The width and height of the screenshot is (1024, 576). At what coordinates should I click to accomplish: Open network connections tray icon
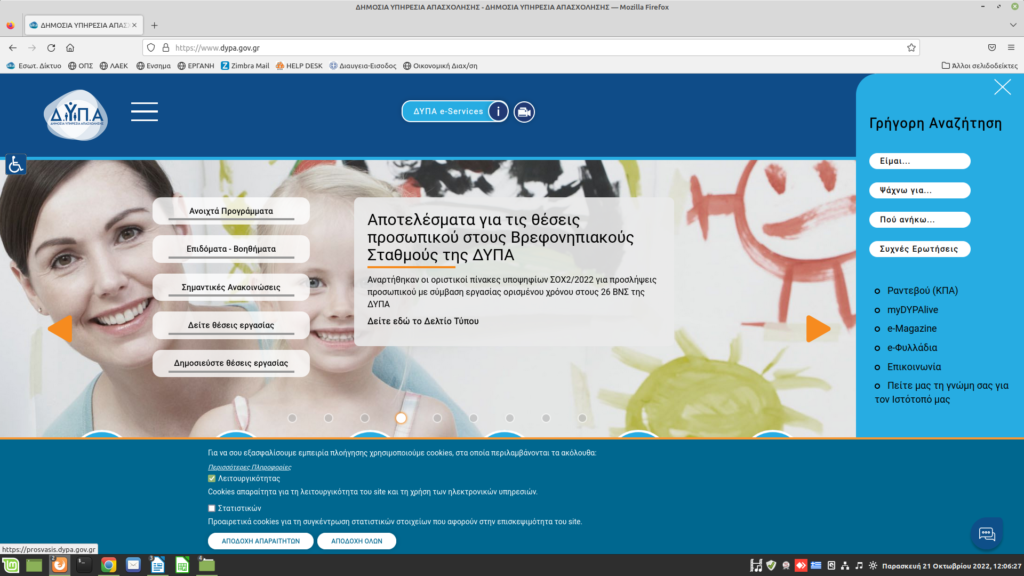tap(845, 566)
